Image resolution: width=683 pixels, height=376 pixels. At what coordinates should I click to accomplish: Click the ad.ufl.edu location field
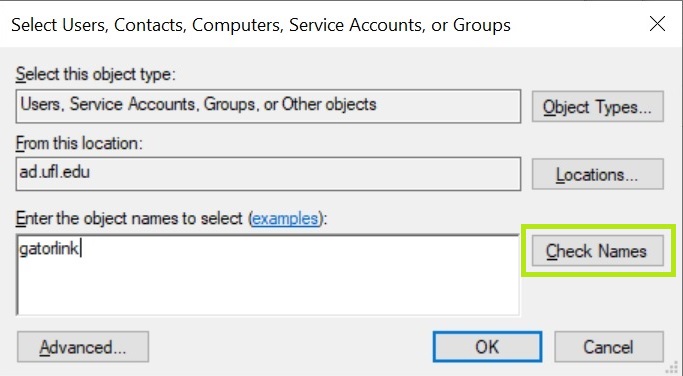pos(268,174)
